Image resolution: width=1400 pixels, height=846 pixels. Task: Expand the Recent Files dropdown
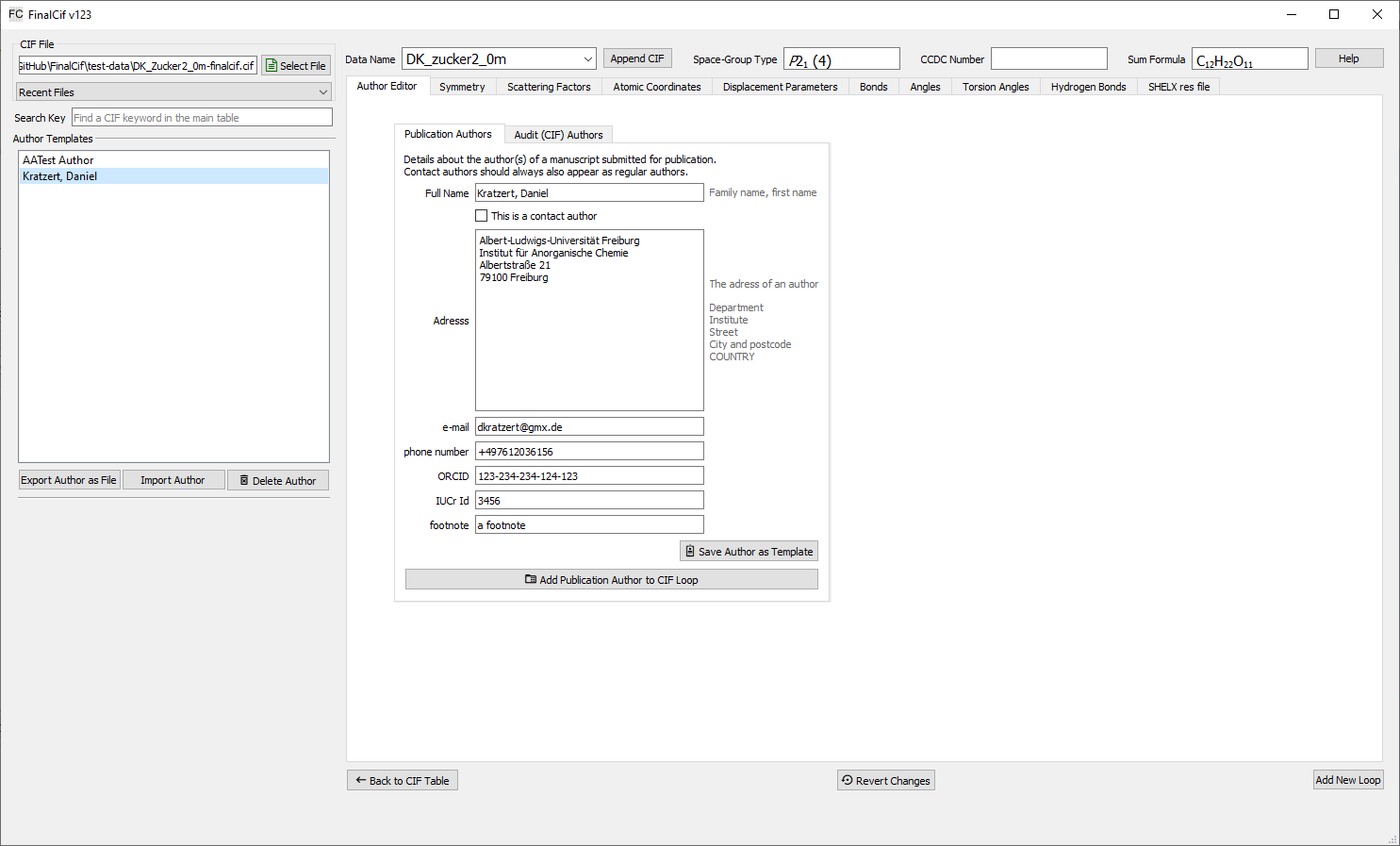click(x=323, y=92)
